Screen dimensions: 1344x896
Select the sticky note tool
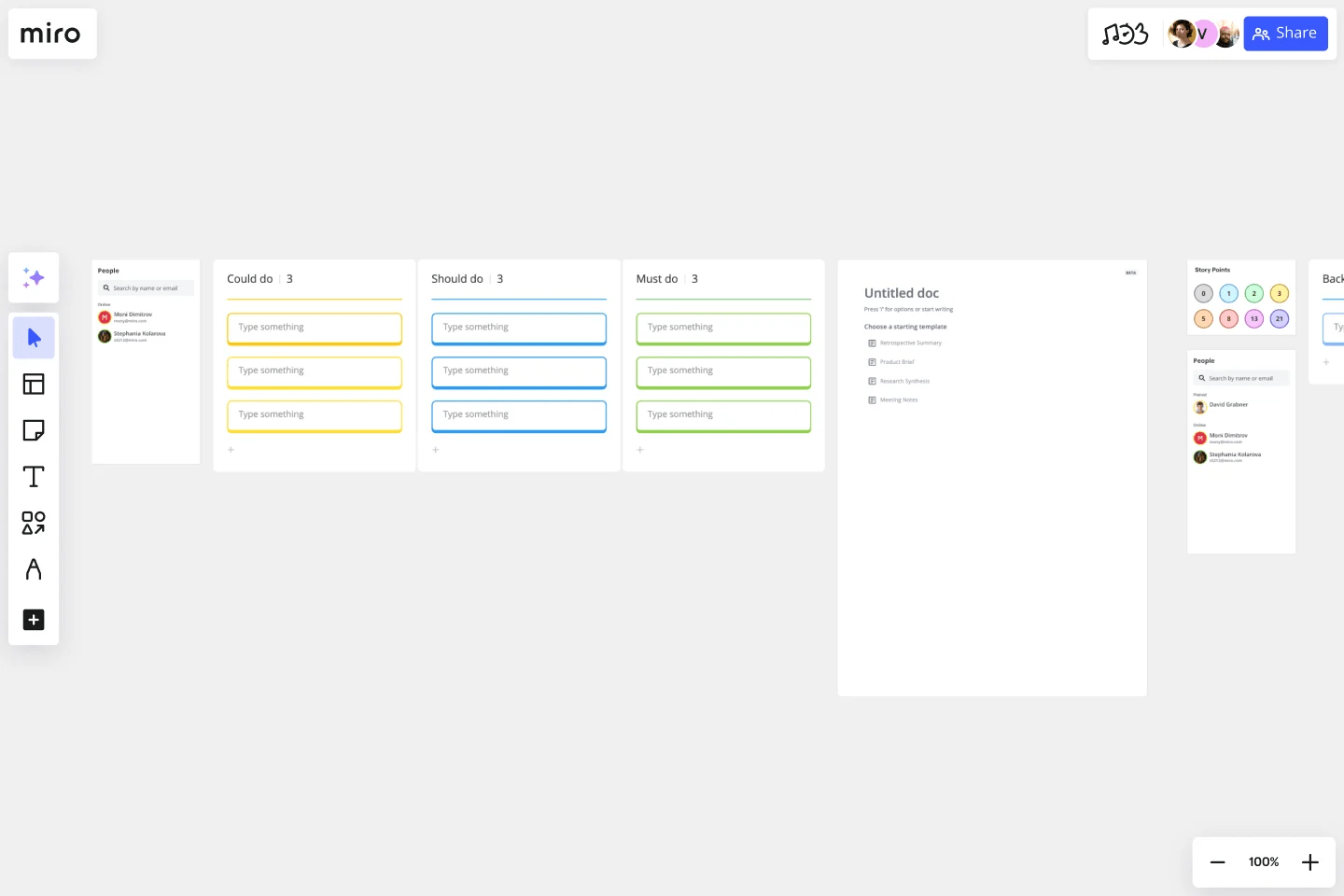[x=34, y=430]
